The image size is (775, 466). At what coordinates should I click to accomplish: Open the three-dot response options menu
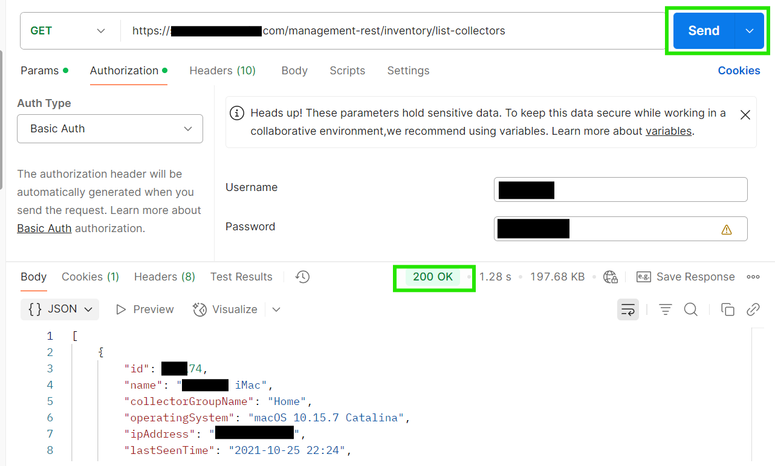pyautogui.click(x=753, y=277)
